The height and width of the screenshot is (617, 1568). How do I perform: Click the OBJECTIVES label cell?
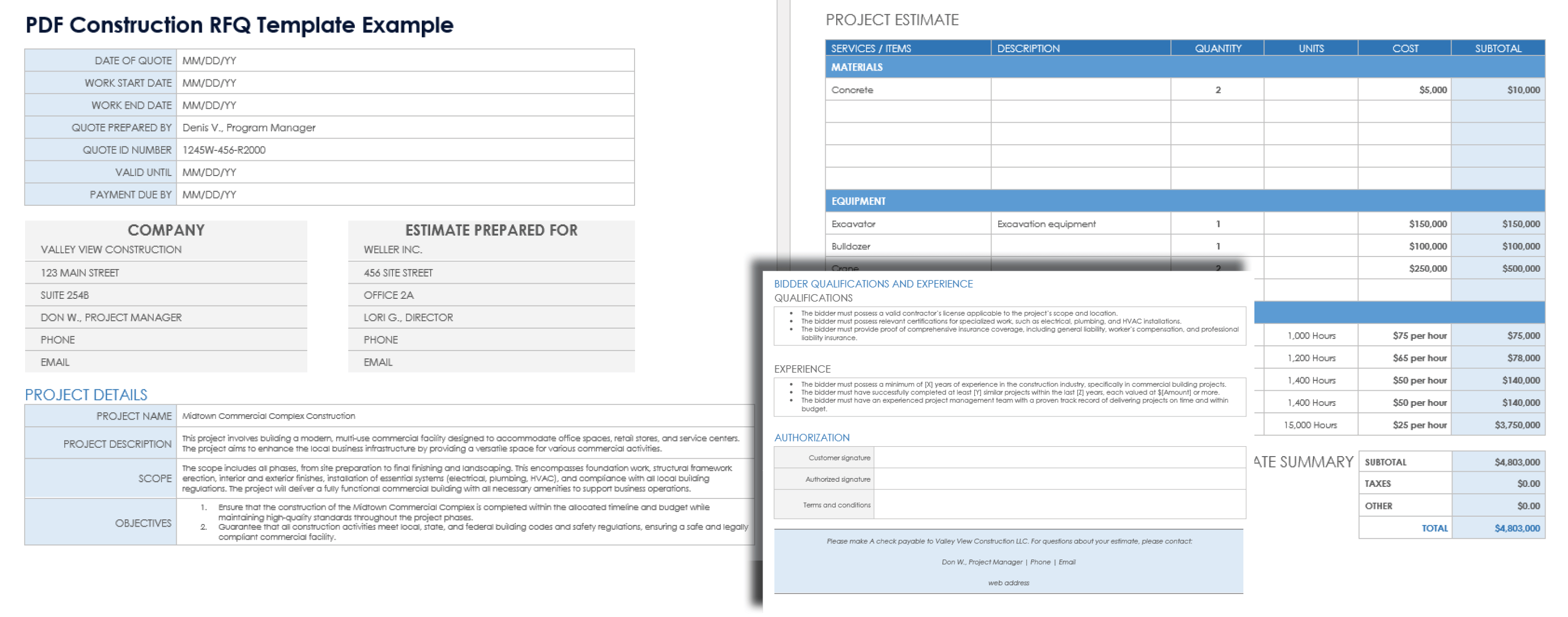point(100,522)
